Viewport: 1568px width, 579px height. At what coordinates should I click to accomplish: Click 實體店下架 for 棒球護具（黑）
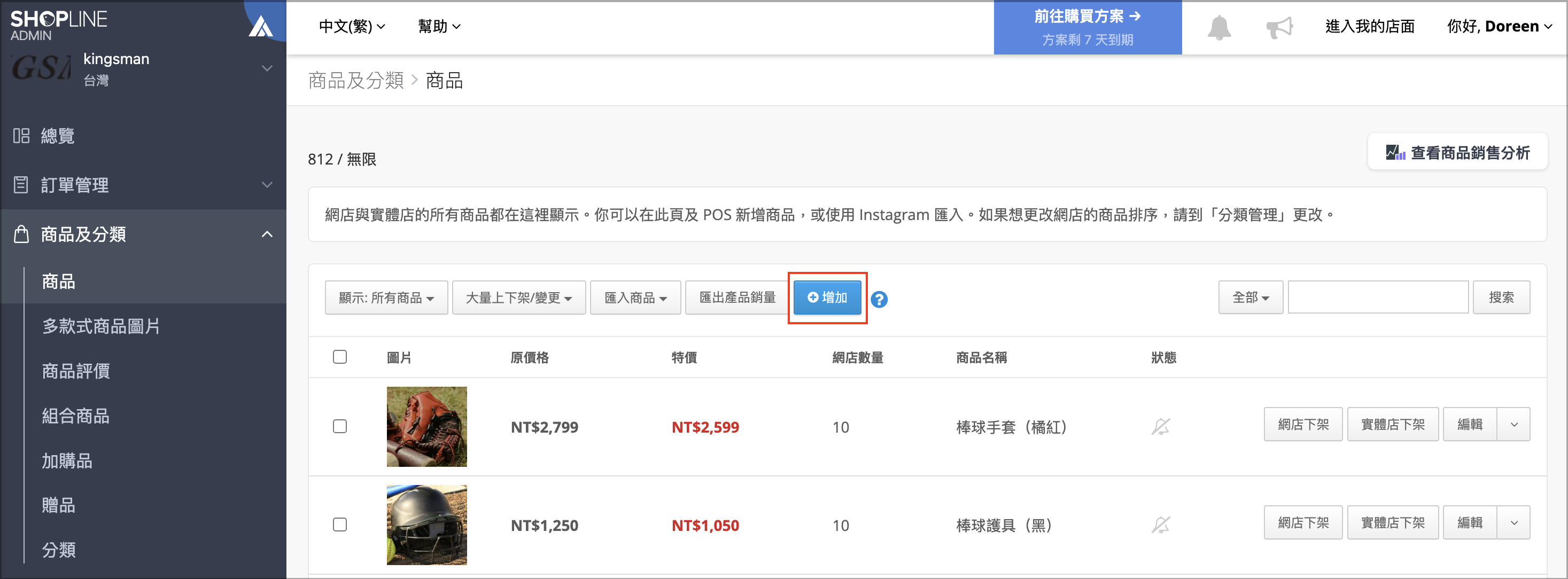pyautogui.click(x=1393, y=522)
